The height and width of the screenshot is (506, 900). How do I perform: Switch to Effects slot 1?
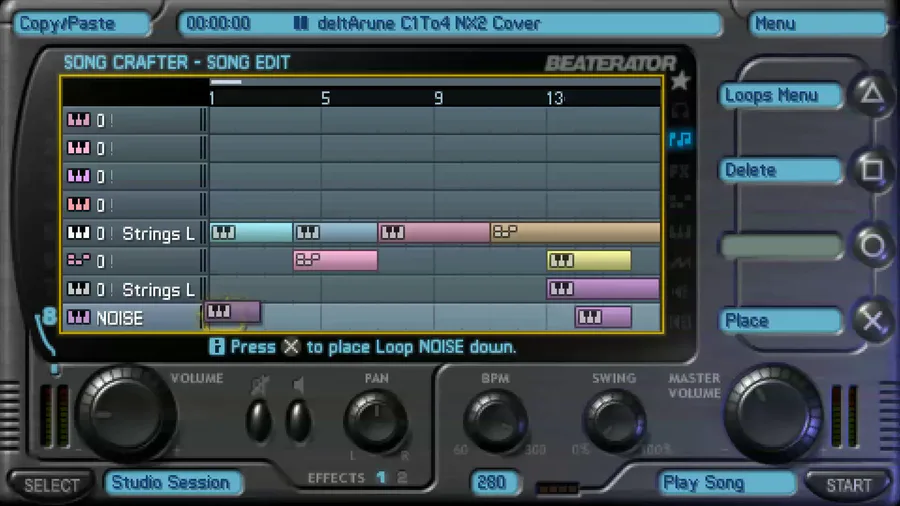pyautogui.click(x=381, y=477)
